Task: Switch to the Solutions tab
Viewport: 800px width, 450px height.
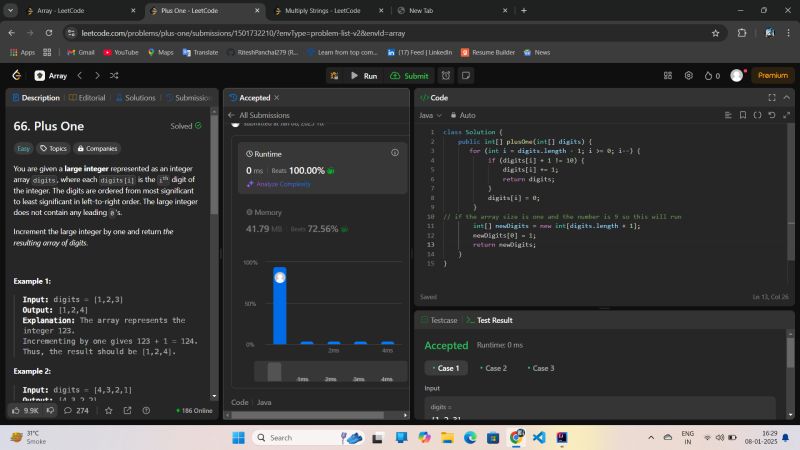Action: point(136,97)
